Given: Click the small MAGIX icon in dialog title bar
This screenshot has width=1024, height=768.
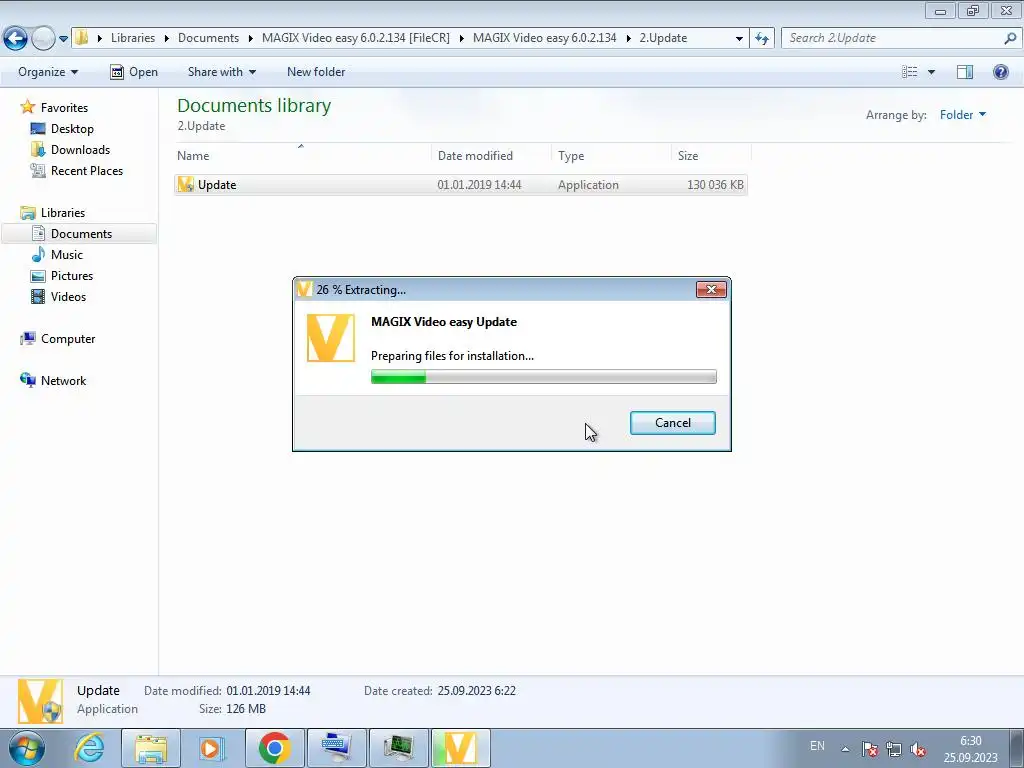Looking at the screenshot, I should point(304,289).
